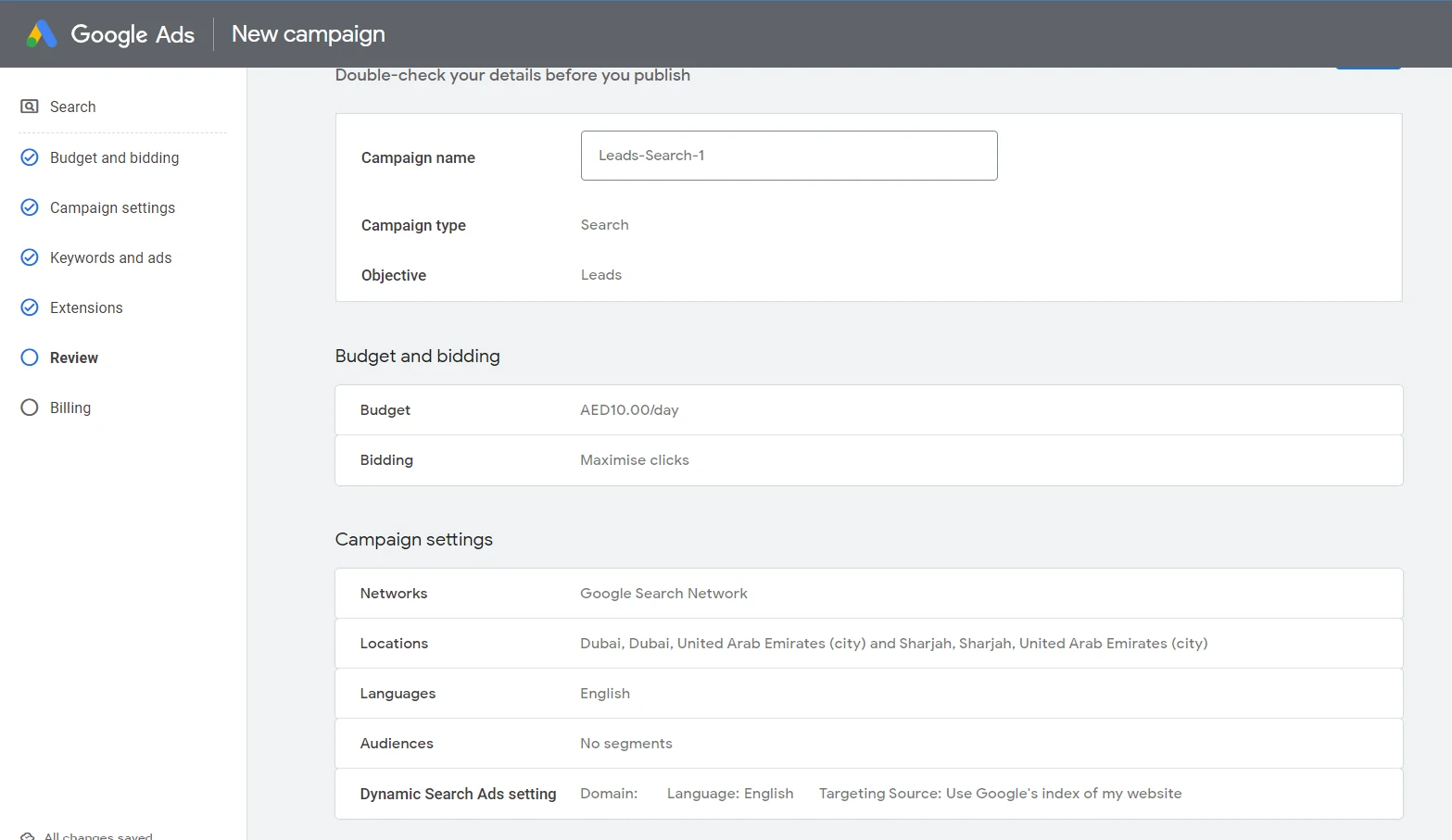Open the Budget and bidding step

click(x=114, y=157)
